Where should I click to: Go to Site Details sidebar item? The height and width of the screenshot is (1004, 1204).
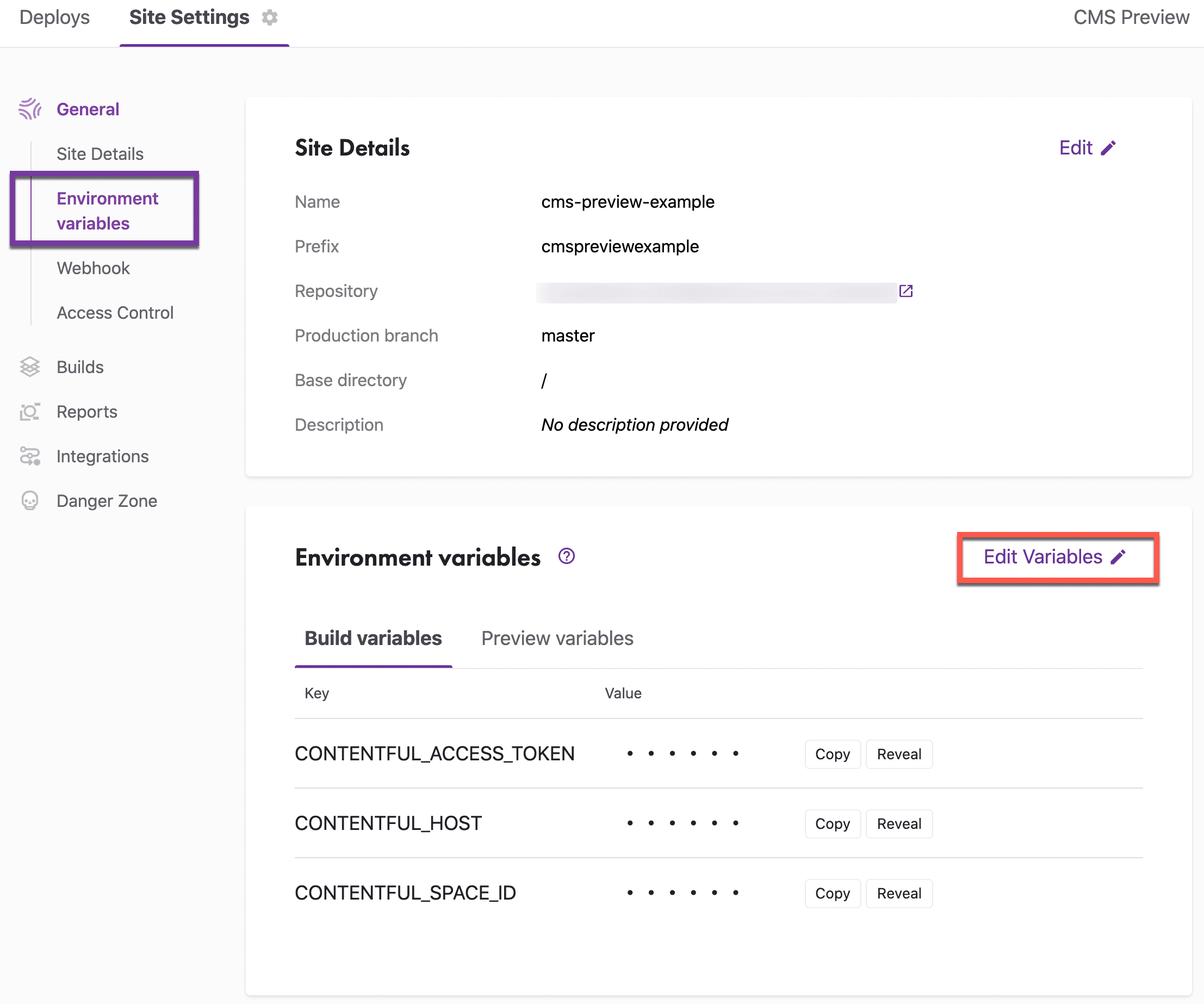(x=100, y=154)
